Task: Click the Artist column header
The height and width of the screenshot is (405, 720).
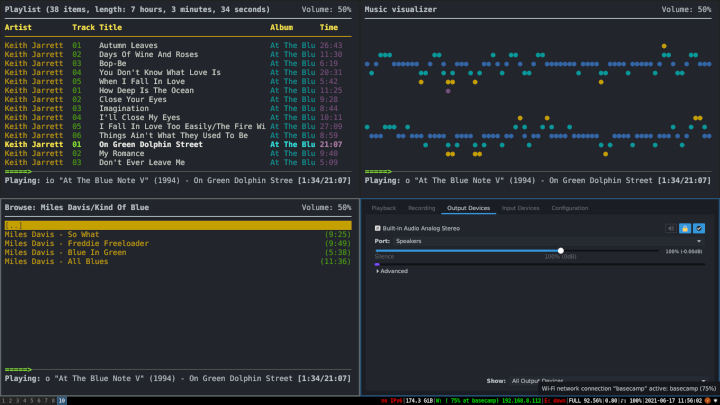Action: [x=18, y=28]
